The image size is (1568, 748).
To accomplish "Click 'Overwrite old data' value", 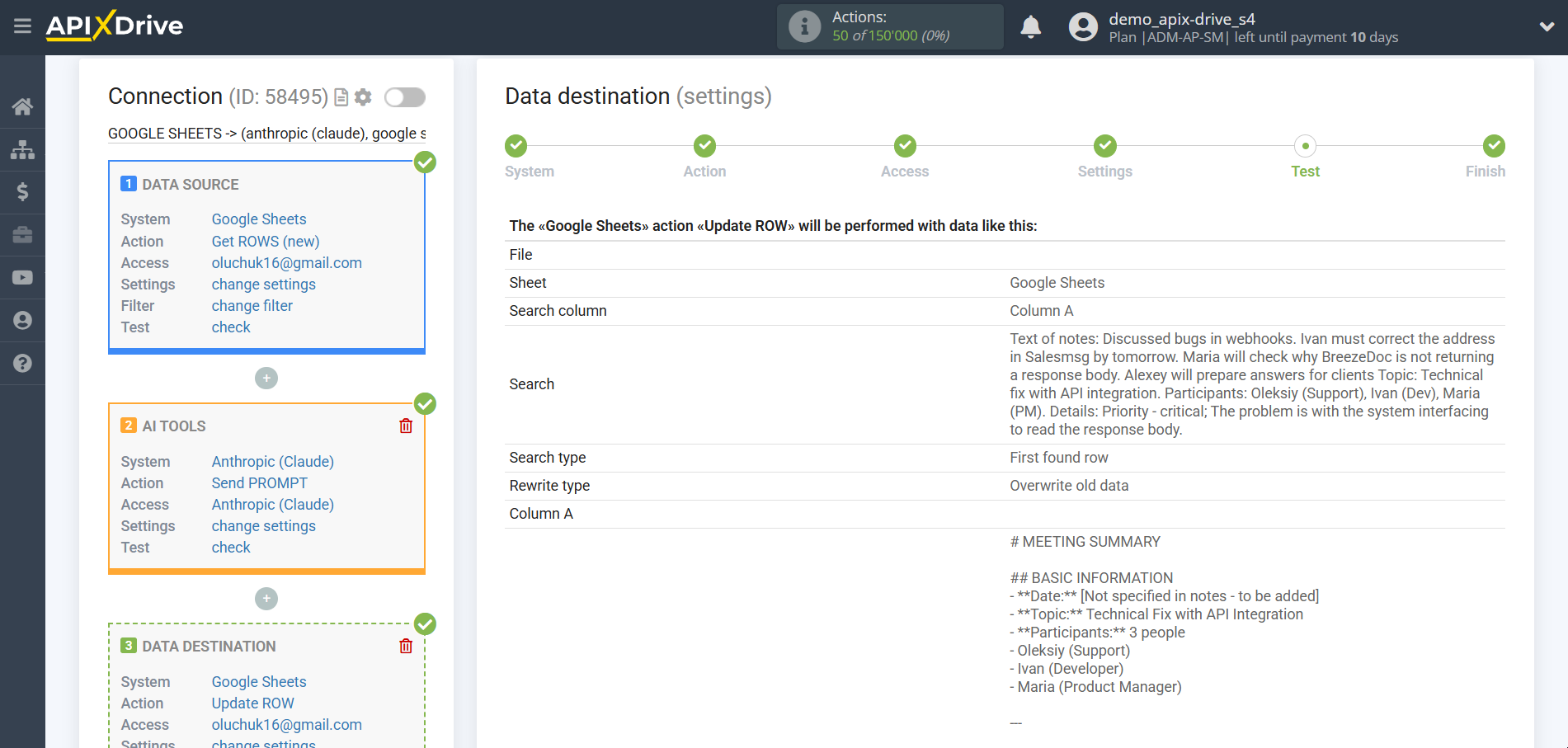I will pos(1069,486).
